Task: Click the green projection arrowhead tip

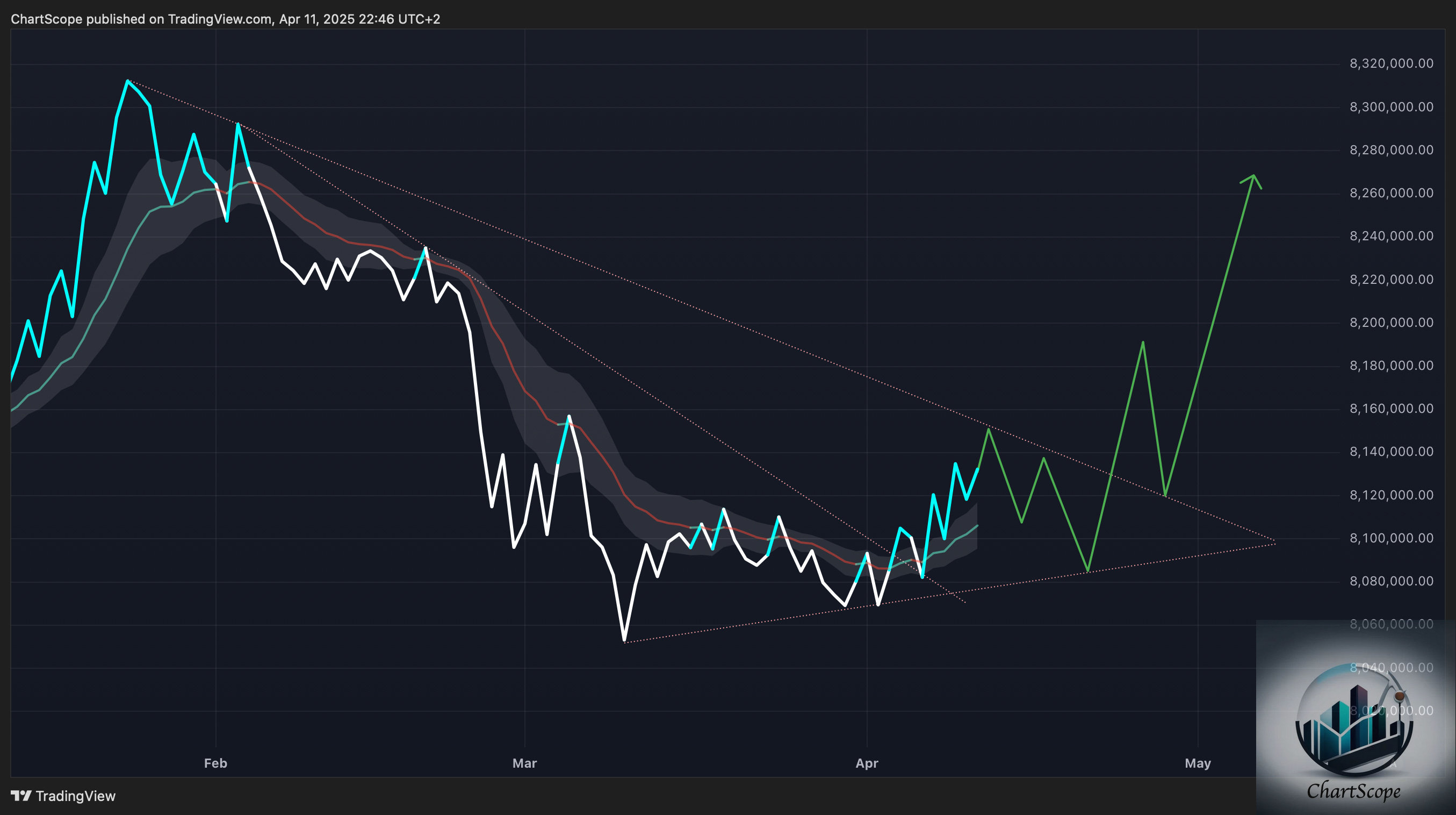Action: click(x=1253, y=175)
